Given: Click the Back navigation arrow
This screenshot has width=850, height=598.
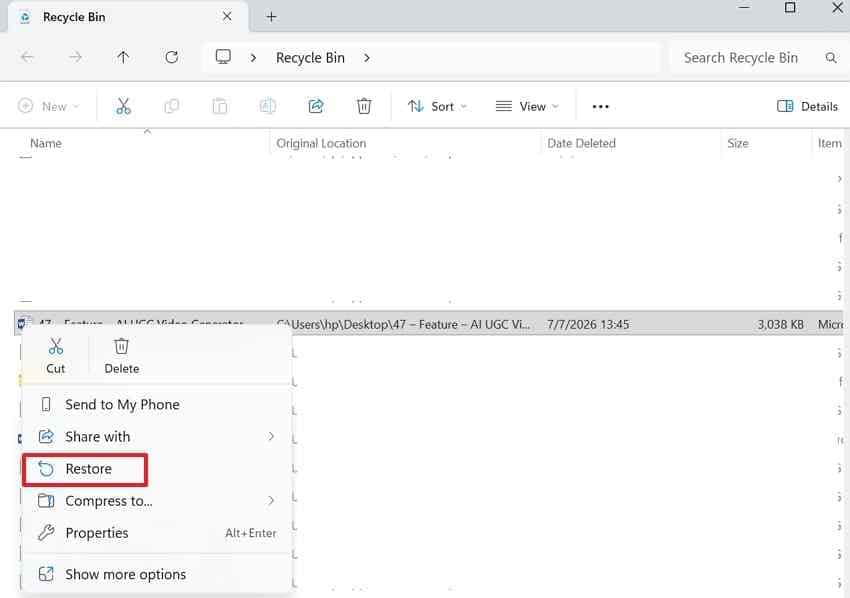Looking at the screenshot, I should pos(27,57).
